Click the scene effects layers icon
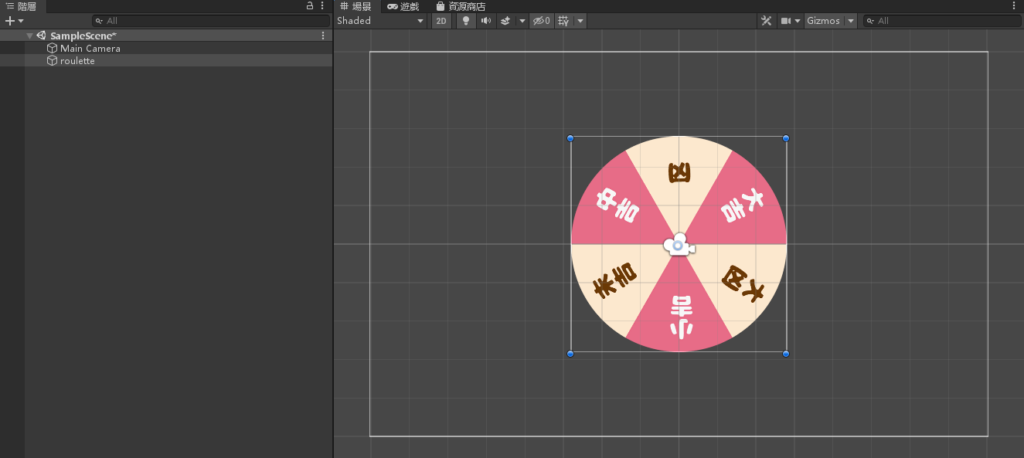 [x=505, y=21]
